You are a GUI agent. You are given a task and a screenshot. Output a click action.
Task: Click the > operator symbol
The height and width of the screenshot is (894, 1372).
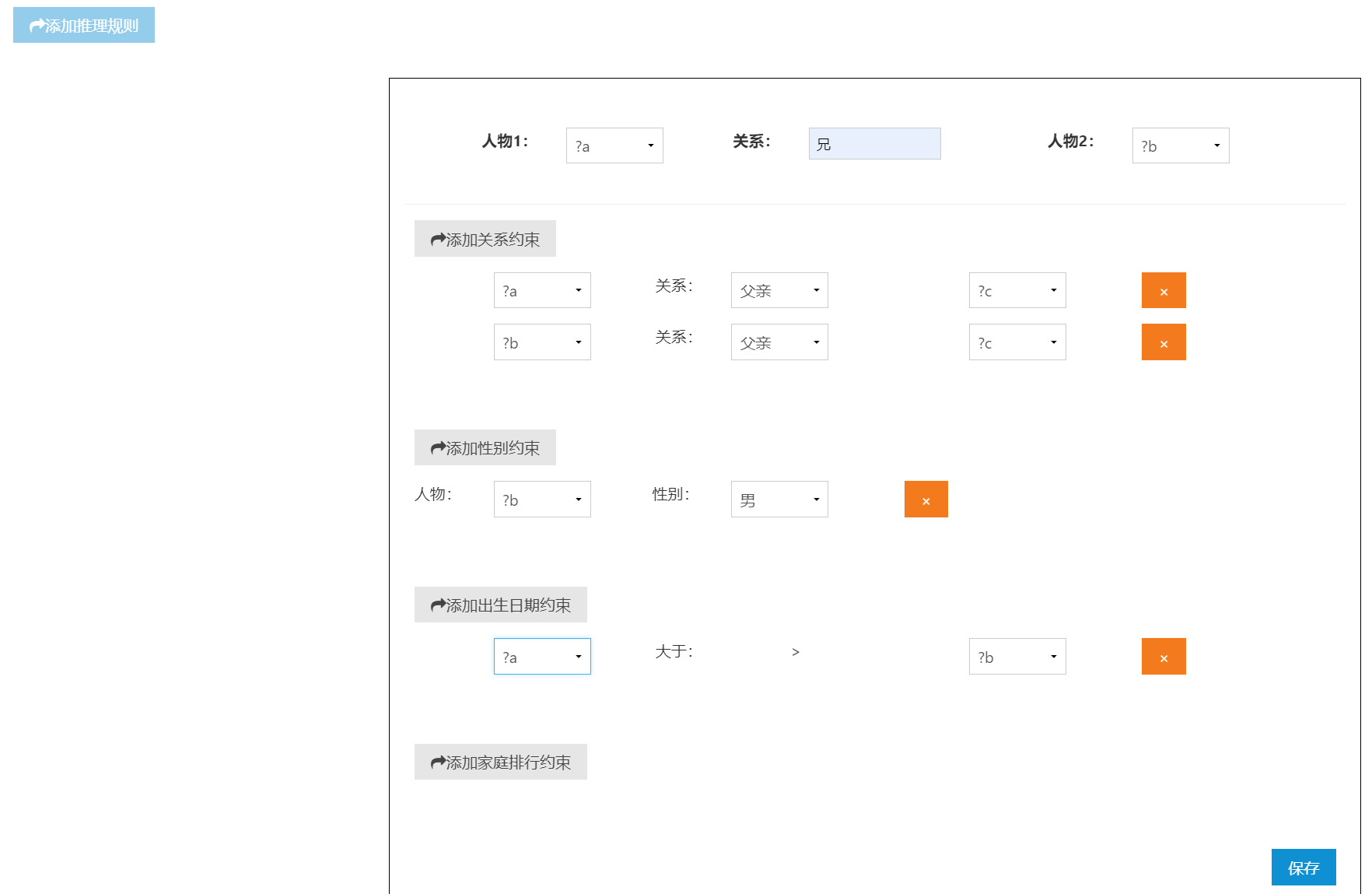click(x=795, y=652)
